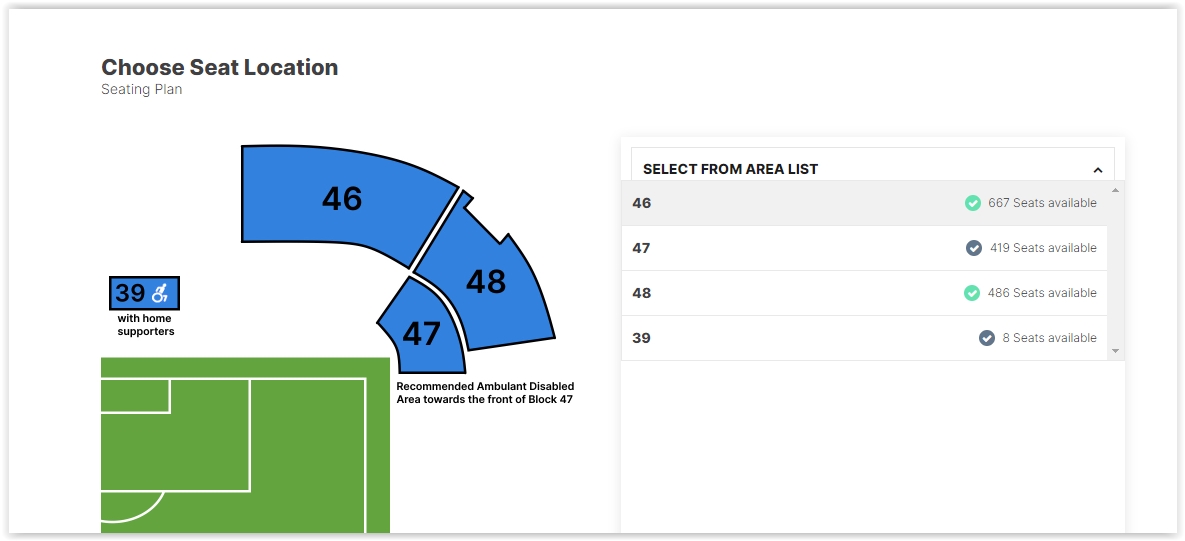Select block 47 on the seating map
This screenshot has width=1185, height=541.
tap(421, 333)
